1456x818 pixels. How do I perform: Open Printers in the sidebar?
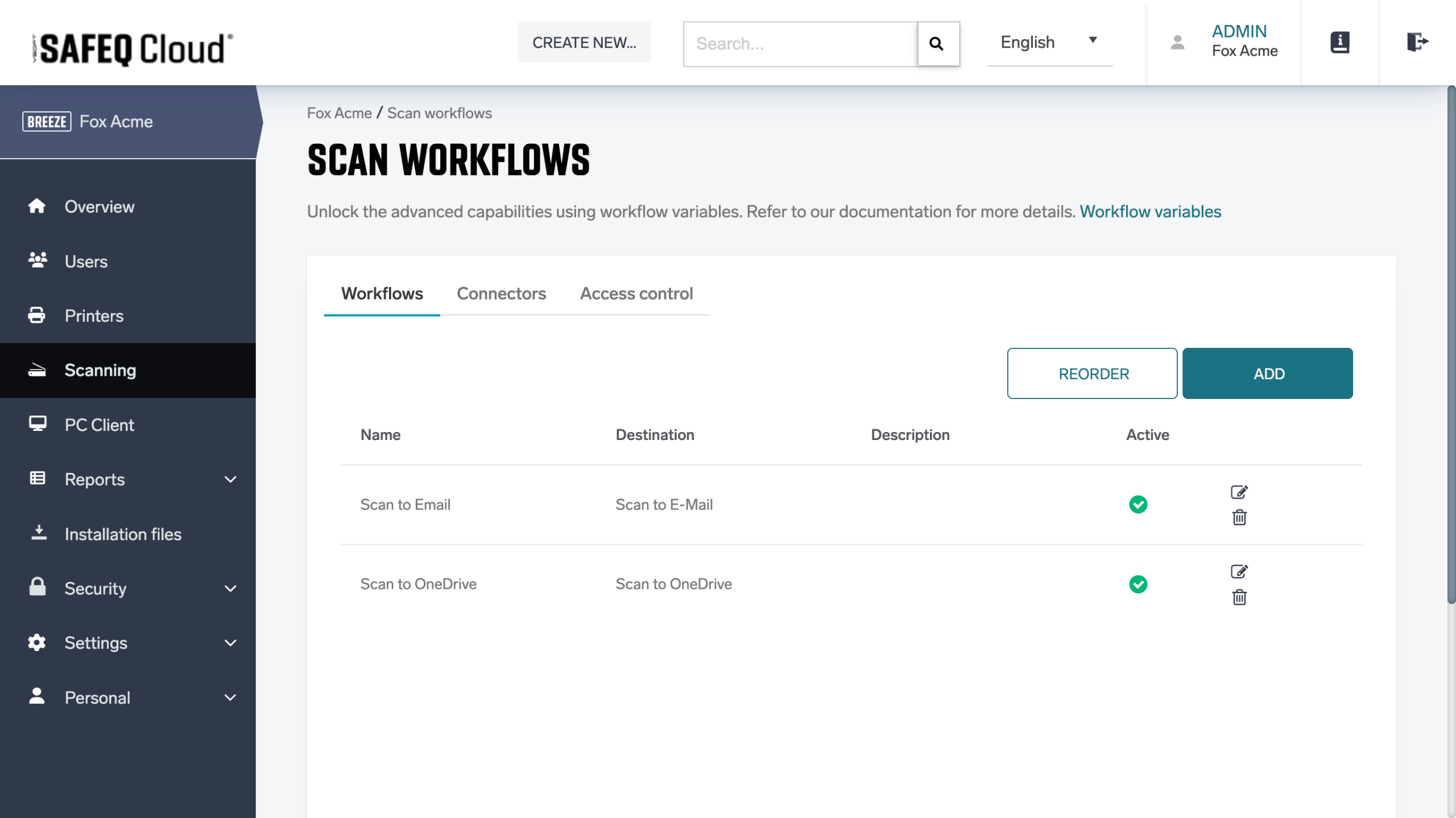[94, 315]
